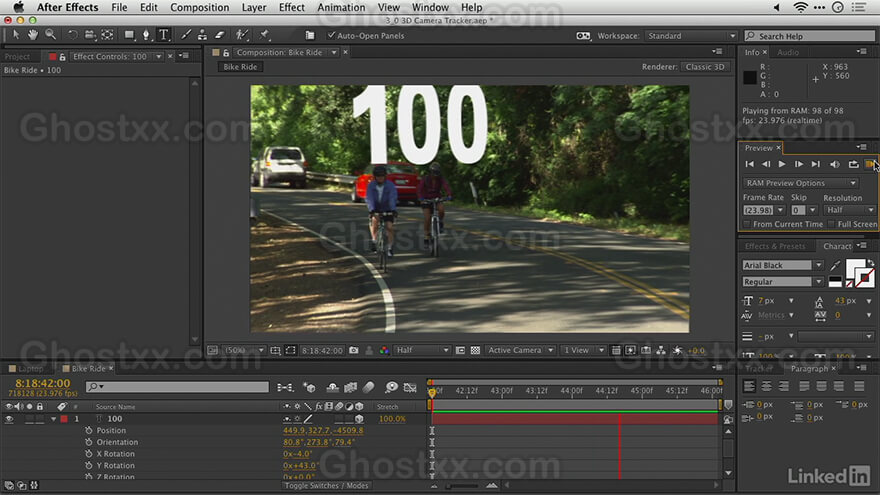Show channel and color management icon

pos(384,350)
